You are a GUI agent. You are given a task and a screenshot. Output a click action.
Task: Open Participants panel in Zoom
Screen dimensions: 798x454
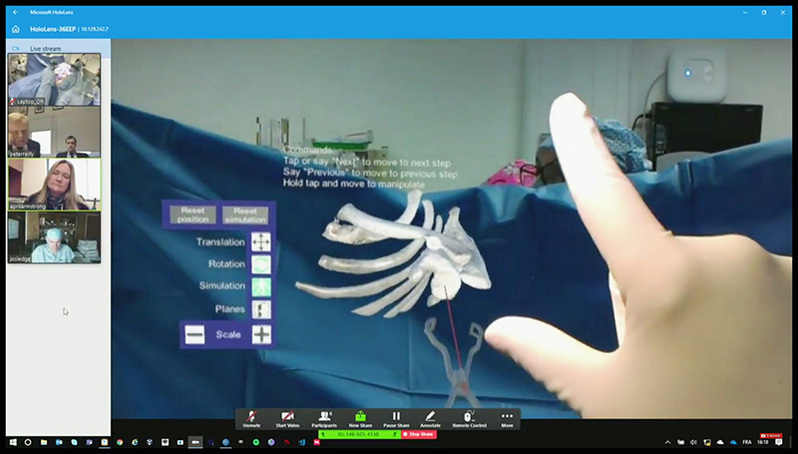click(x=324, y=419)
